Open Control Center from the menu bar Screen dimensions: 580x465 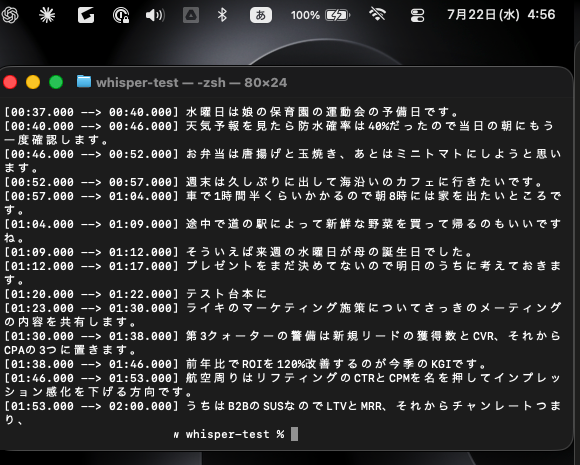[x=417, y=15]
